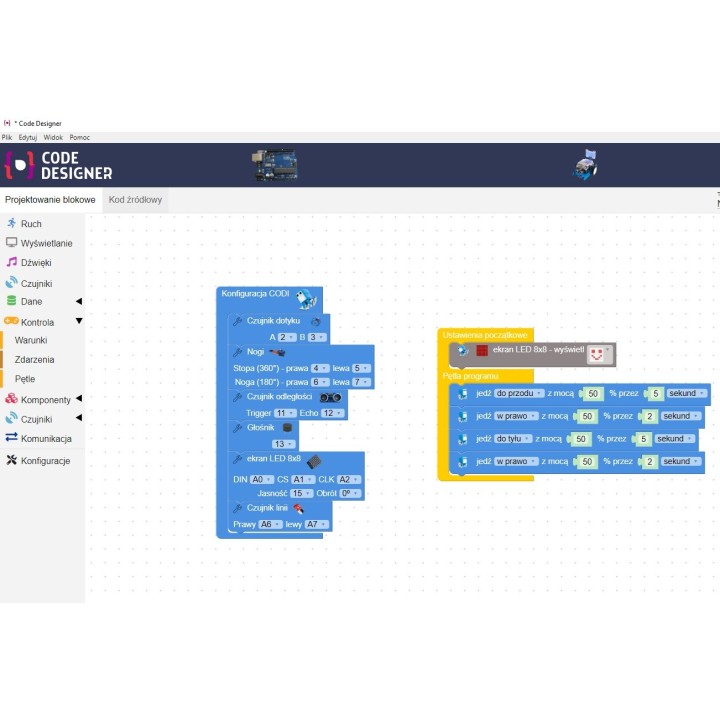This screenshot has width=720, height=720.
Task: Open the 'do przodu' direction dropdown
Action: [x=517, y=393]
